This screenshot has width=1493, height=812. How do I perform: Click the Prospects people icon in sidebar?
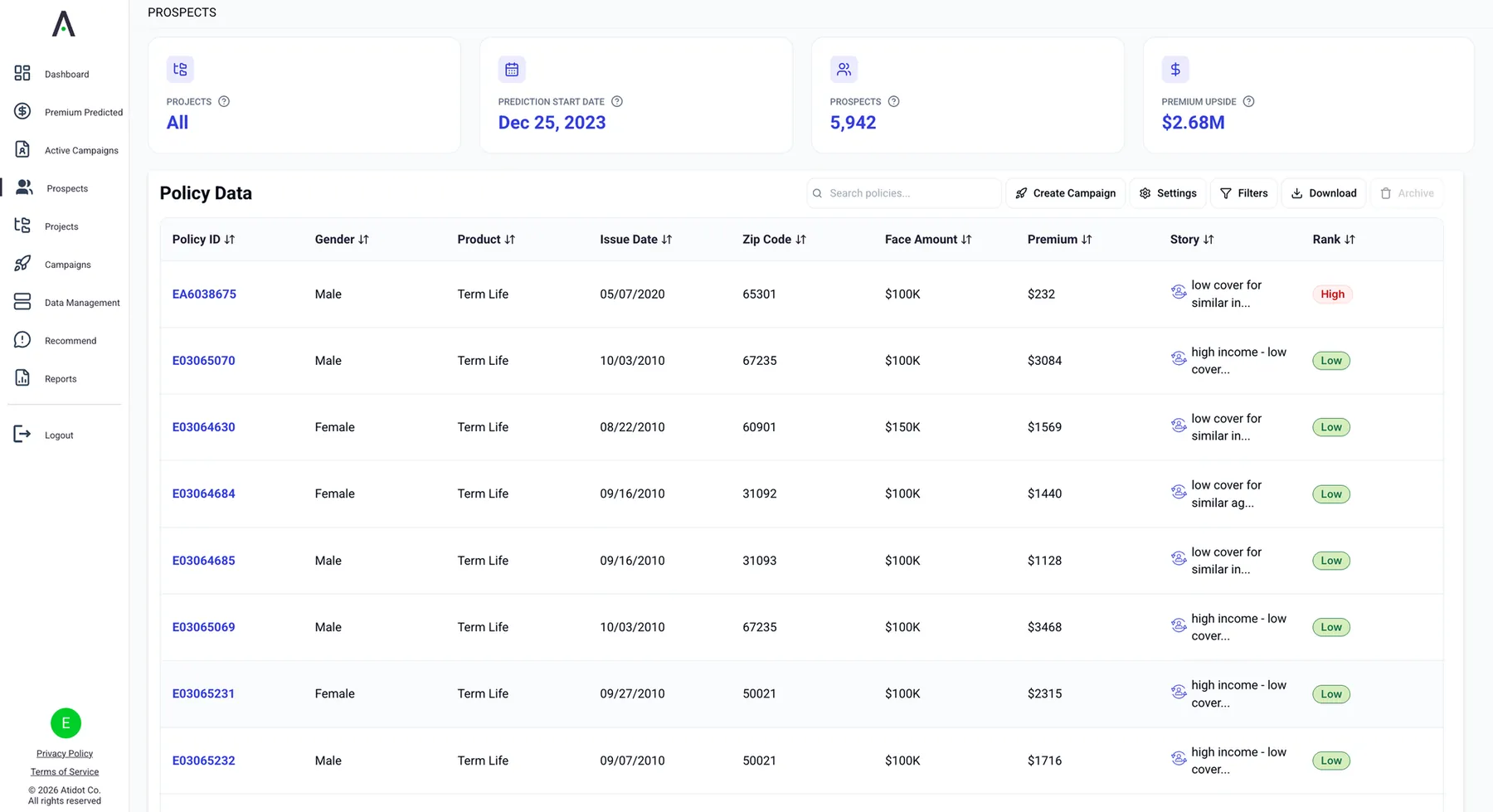[25, 187]
